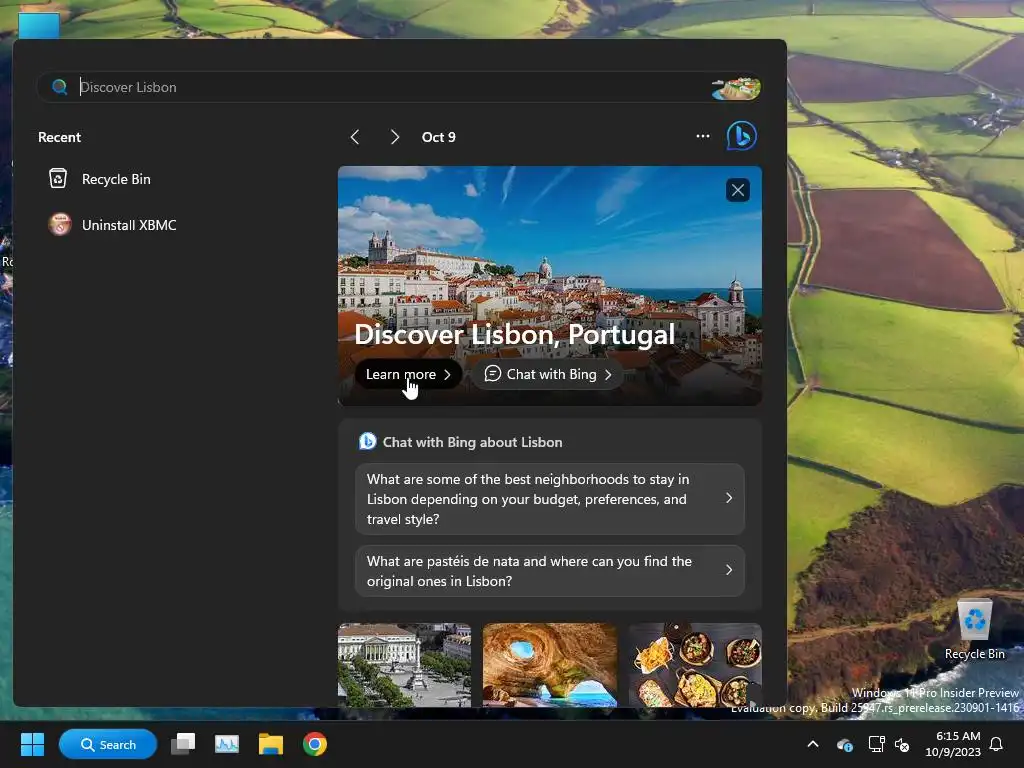
Task: Open File Explorer from taskbar
Action: pyautogui.click(x=270, y=744)
